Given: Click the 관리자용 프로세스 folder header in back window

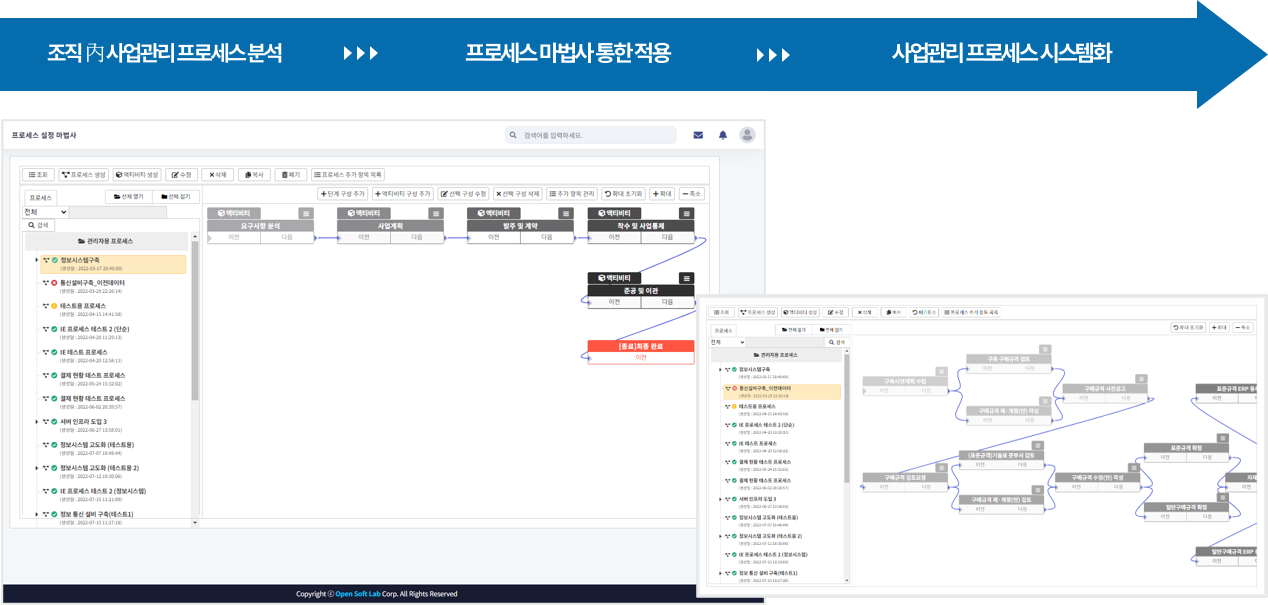Looking at the screenshot, I should point(105,242).
